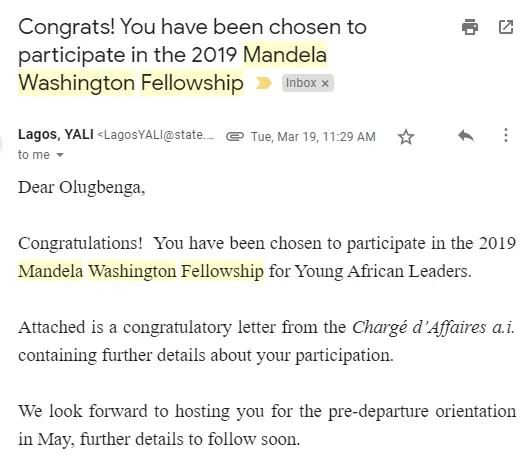Click the greeting 'Dear Olugbenga,'
The height and width of the screenshot is (472, 529).
pos(82,187)
